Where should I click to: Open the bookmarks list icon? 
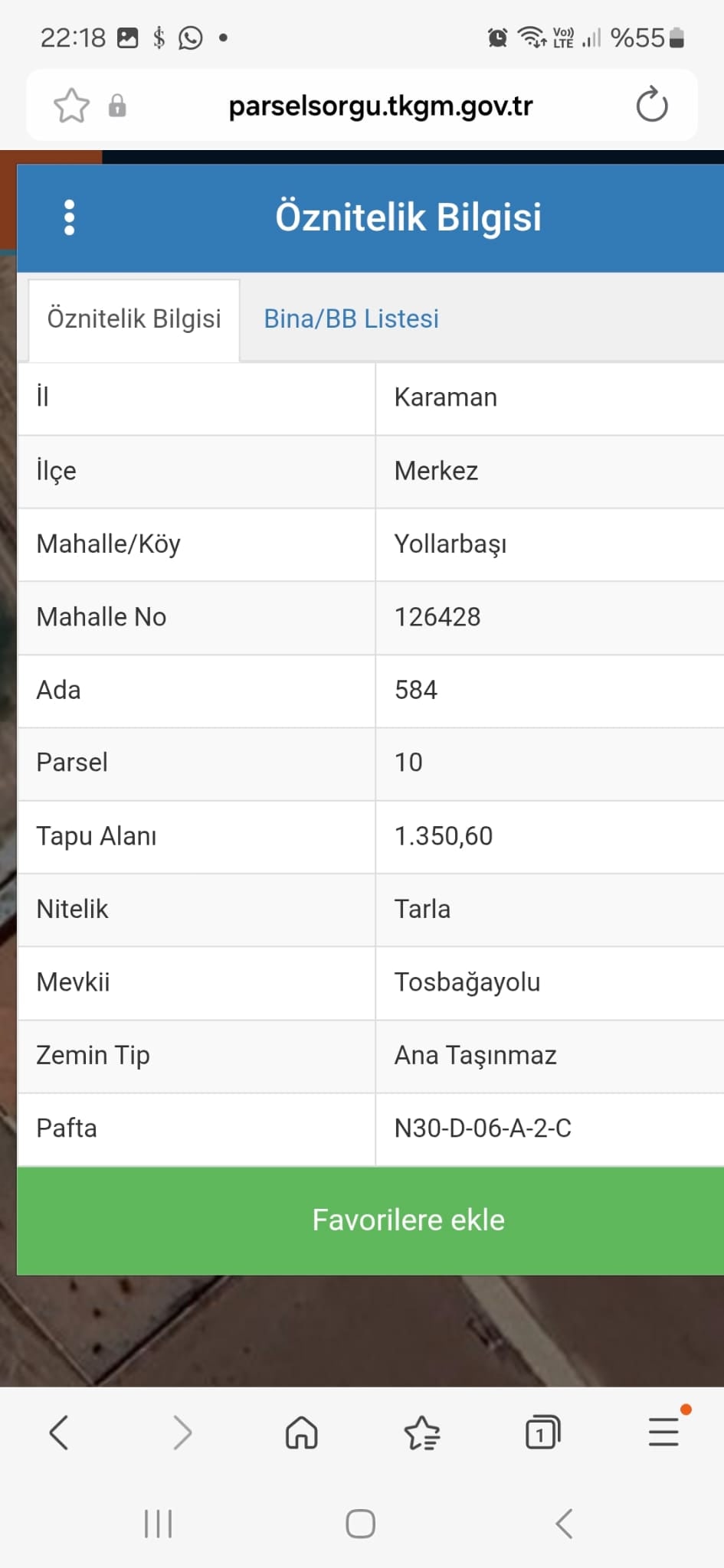pyautogui.click(x=422, y=1432)
